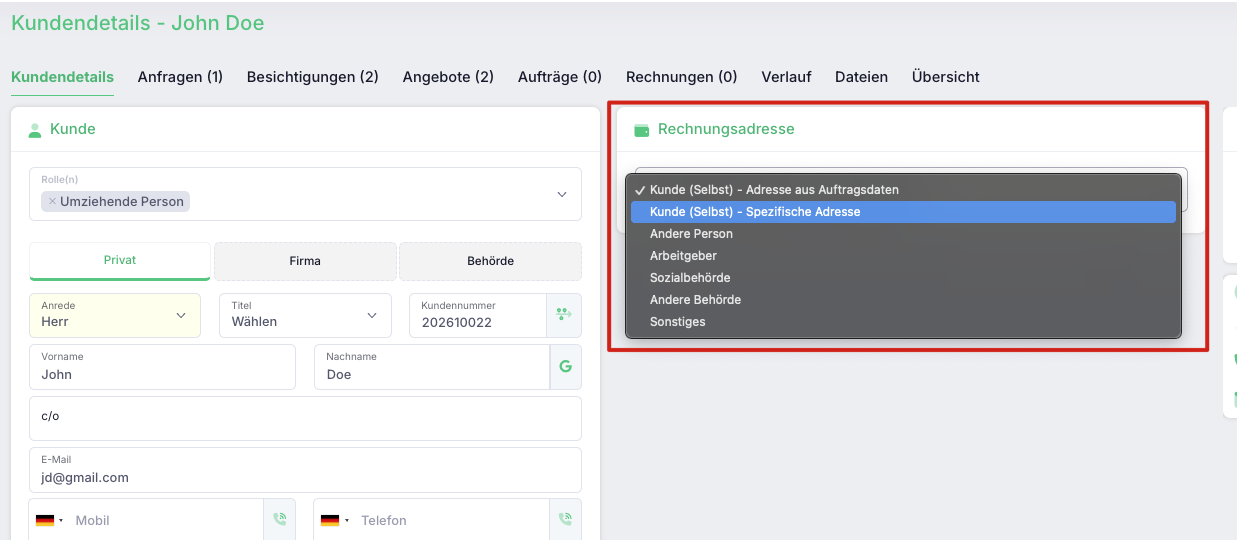The image size is (1237, 540).
Task: Click the Vorname field
Action: [163, 367]
